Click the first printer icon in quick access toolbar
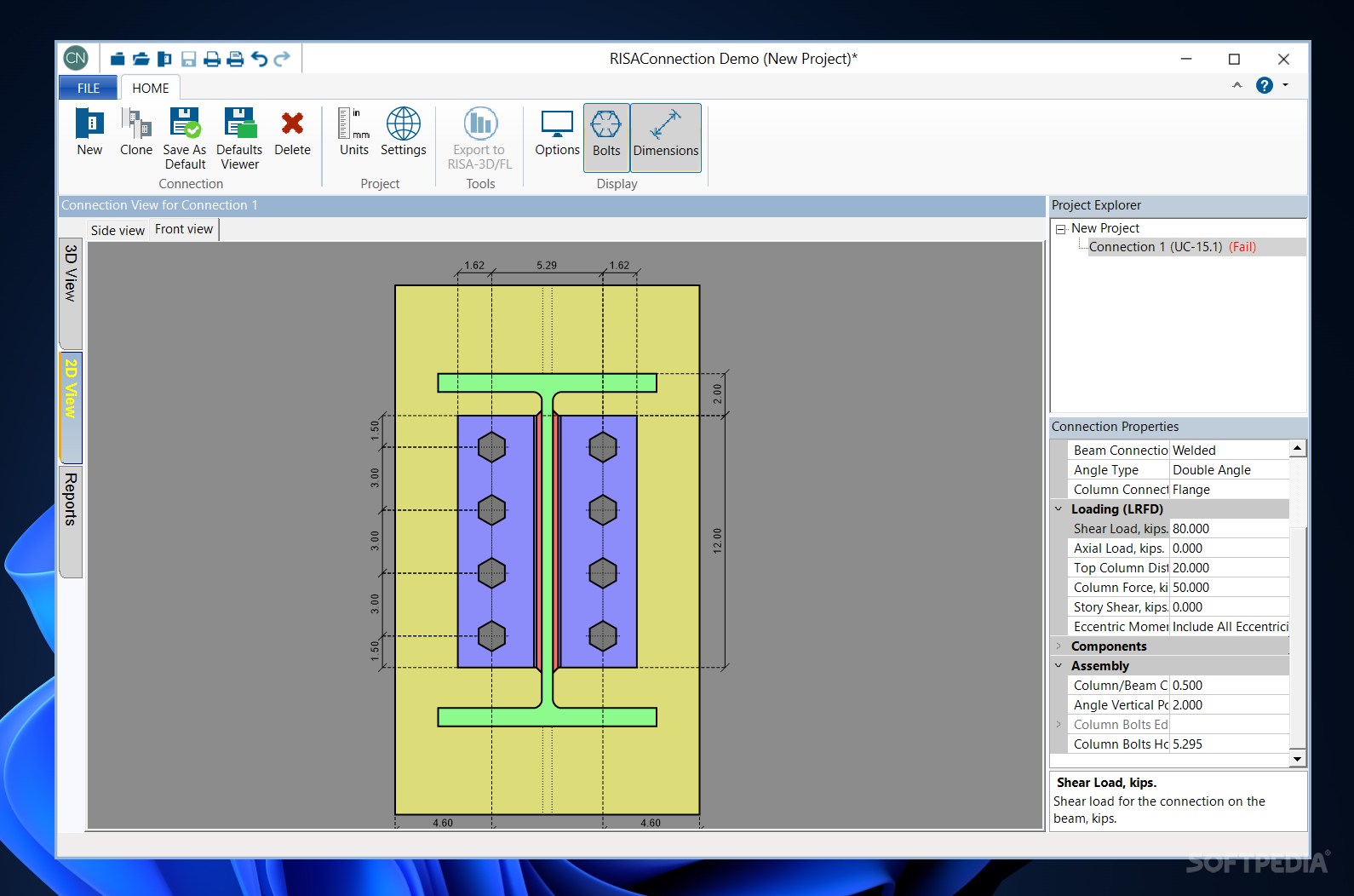This screenshot has width=1354, height=896. (x=212, y=59)
